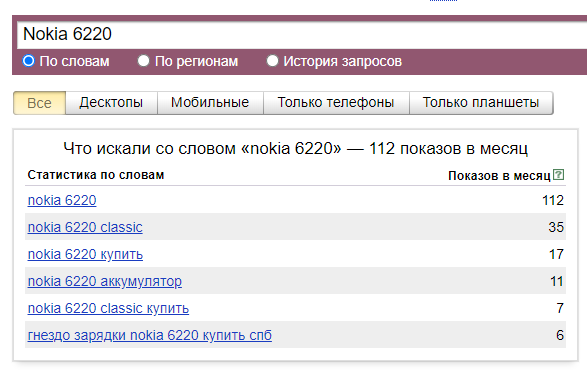Screen dimensions: 587x378
Task: Click the value 11 for аккумулятор row
Action: point(557,281)
